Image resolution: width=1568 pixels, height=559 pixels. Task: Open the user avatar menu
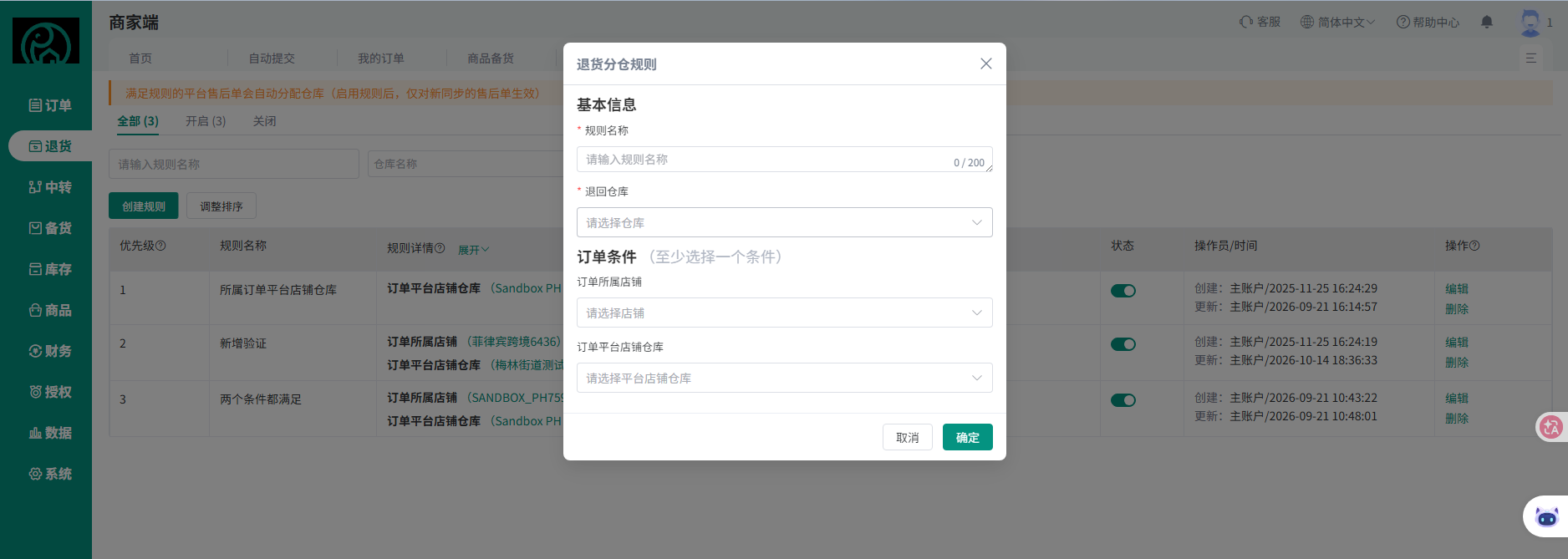[x=1530, y=23]
